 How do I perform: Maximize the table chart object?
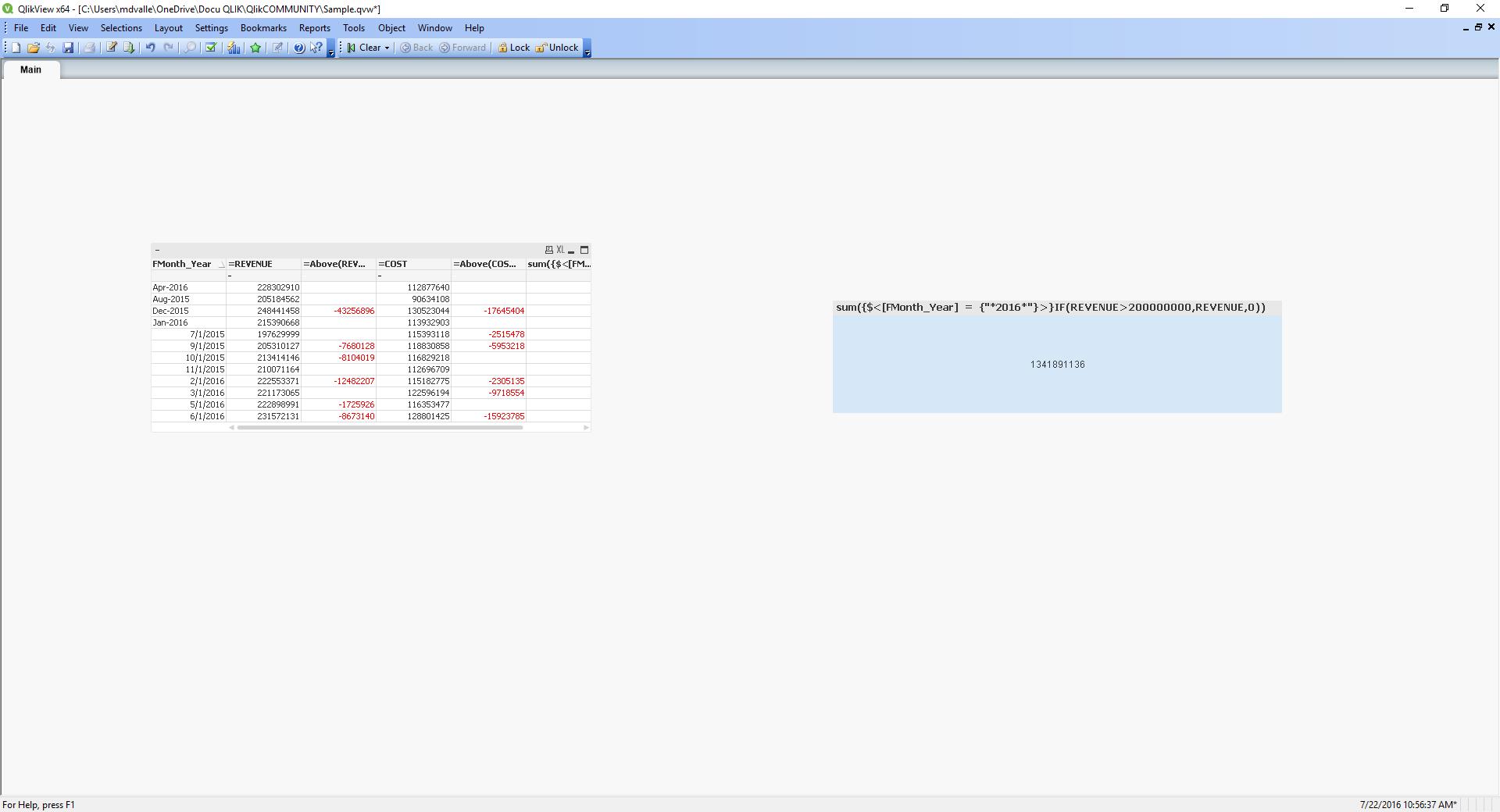tap(584, 250)
